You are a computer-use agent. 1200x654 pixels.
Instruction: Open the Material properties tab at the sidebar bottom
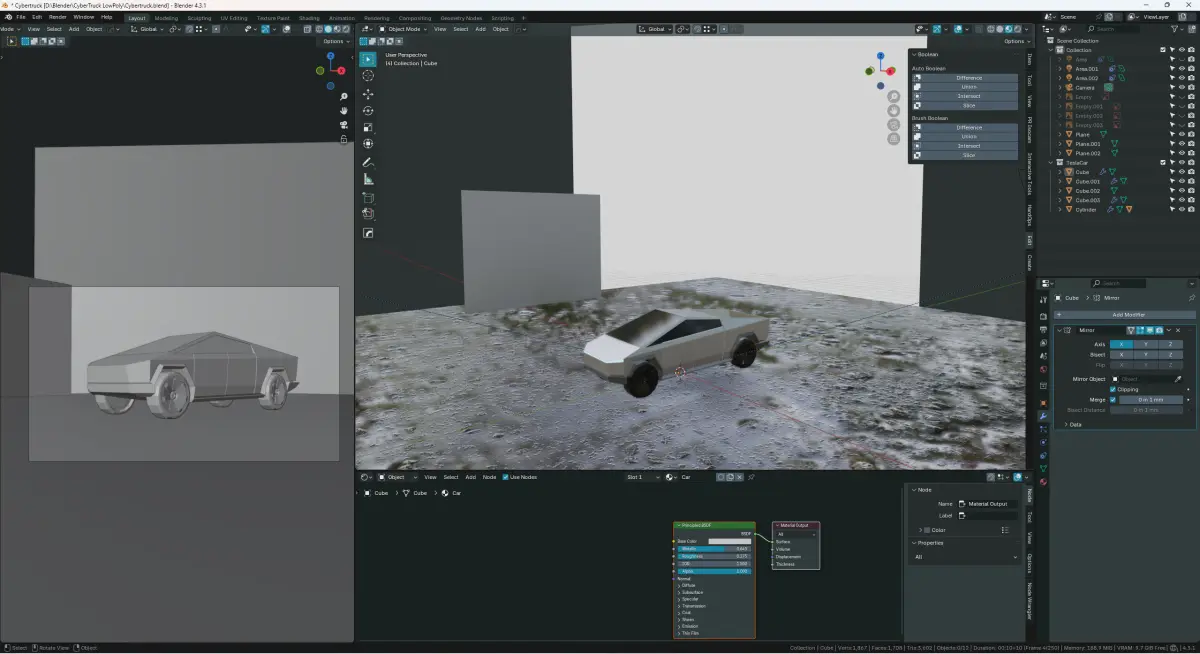pyautogui.click(x=1043, y=481)
